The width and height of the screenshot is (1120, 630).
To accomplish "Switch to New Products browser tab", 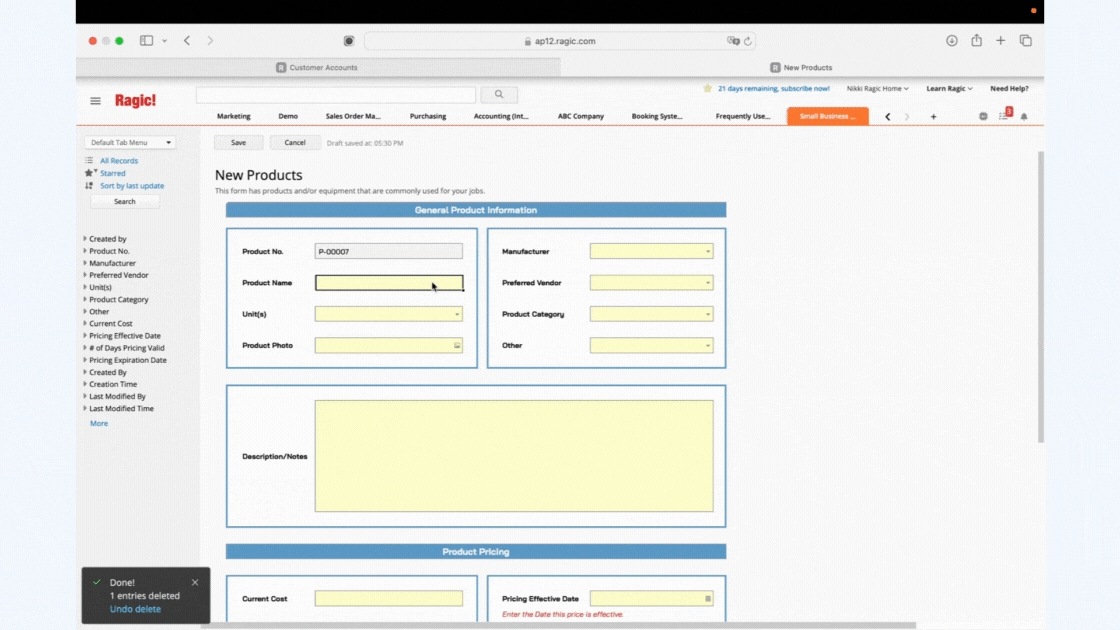I will pos(801,67).
